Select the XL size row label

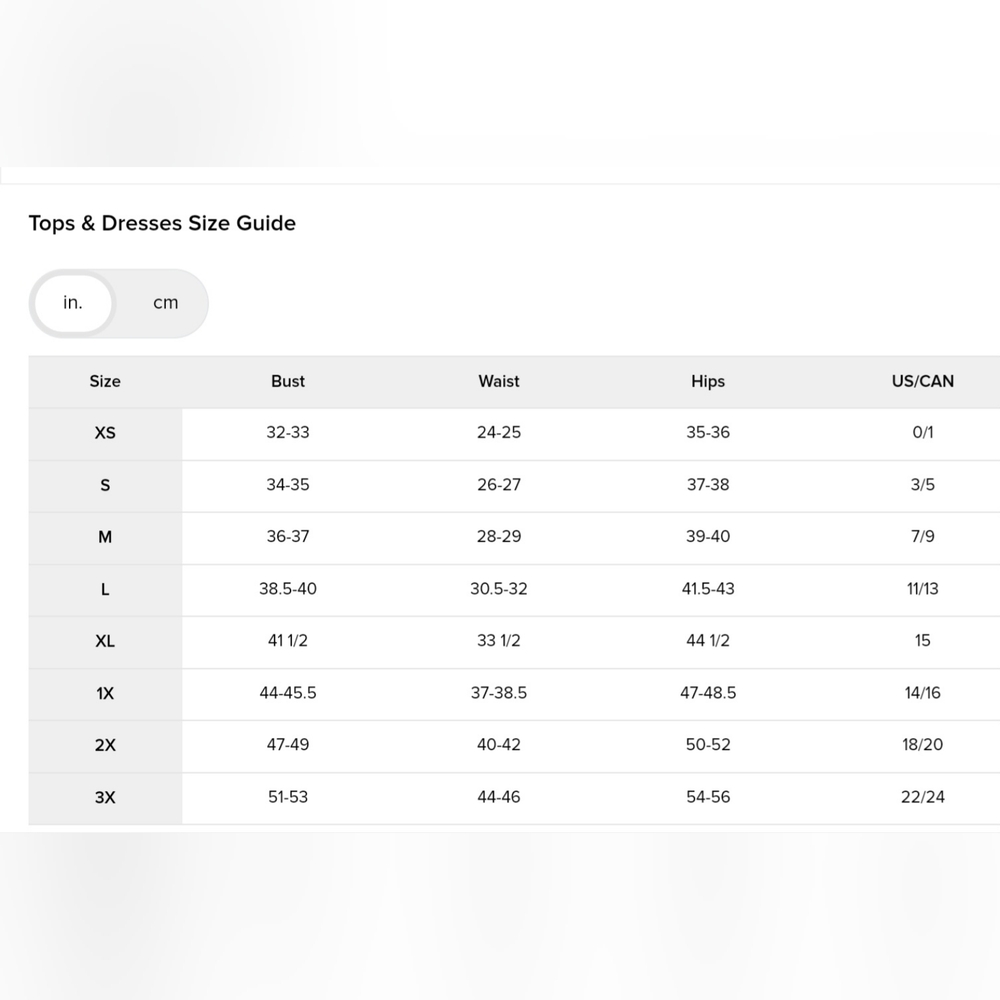click(105, 641)
